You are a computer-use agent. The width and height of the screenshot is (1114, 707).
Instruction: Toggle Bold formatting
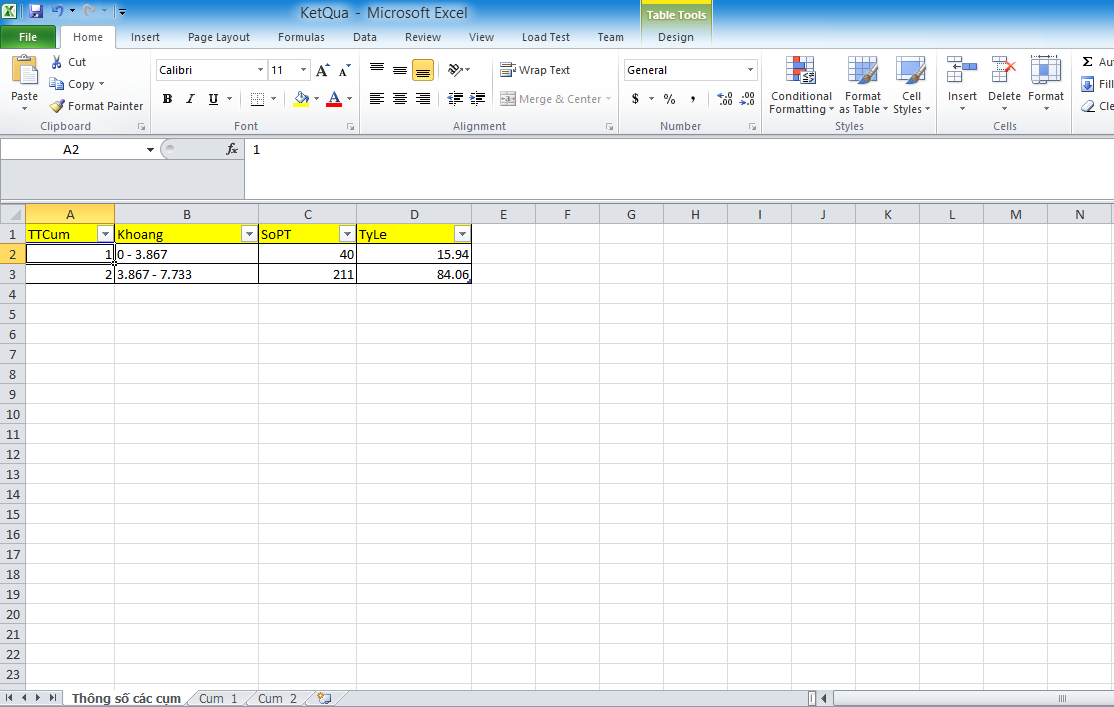click(x=167, y=99)
